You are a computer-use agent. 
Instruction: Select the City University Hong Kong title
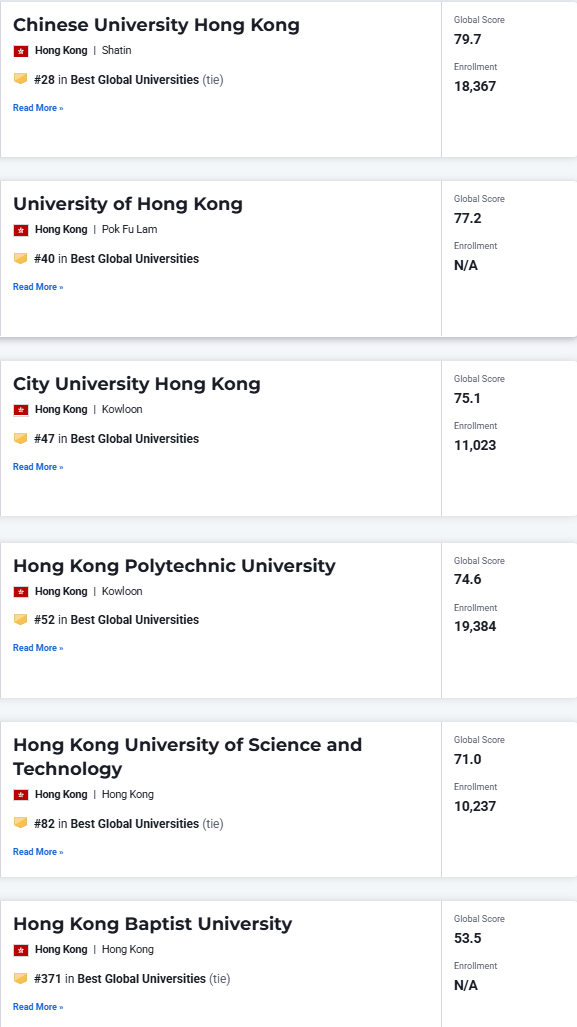pos(137,384)
